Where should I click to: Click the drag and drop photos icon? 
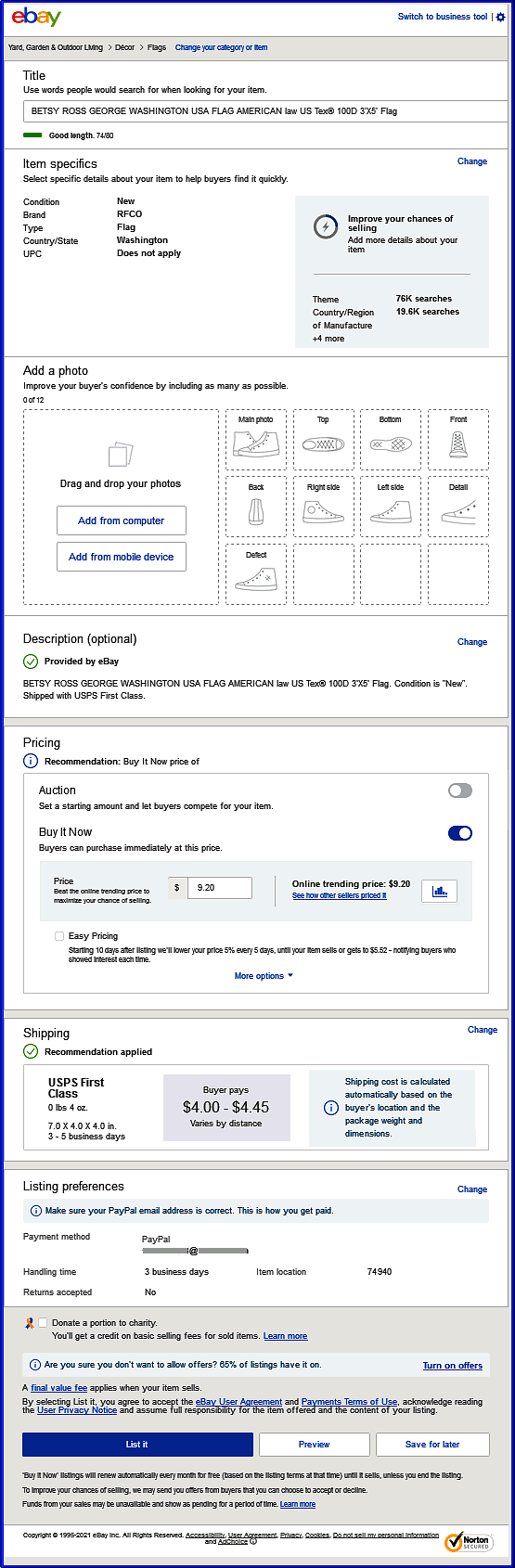(x=121, y=455)
